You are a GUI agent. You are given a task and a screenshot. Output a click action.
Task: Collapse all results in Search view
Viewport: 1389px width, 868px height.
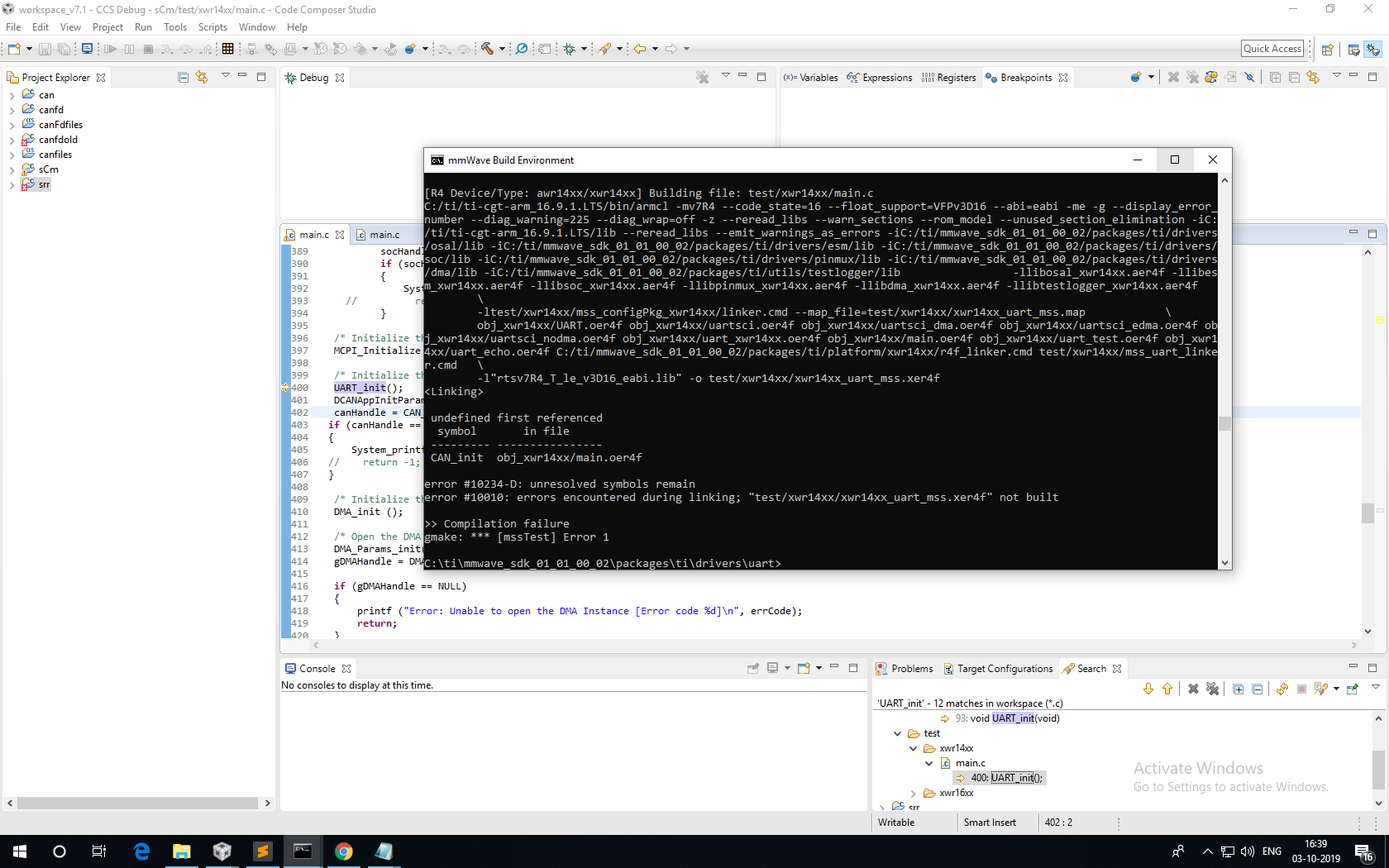[1257, 689]
